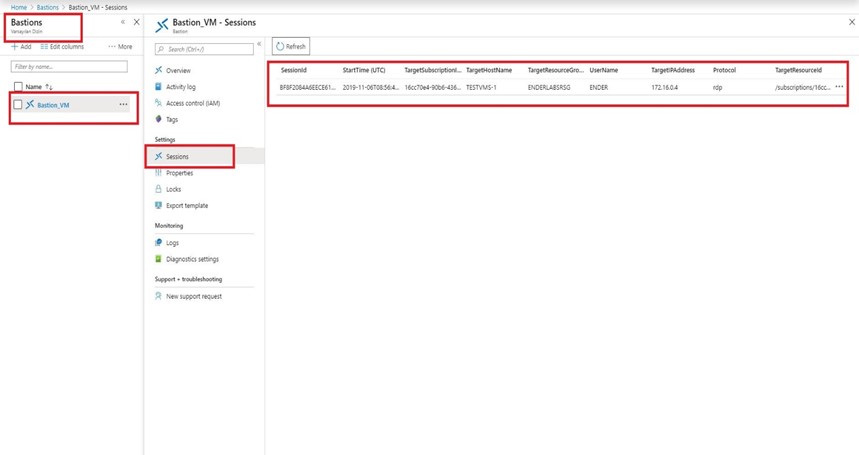Focus the Filter by name field
The image size is (859, 455).
pos(69,66)
